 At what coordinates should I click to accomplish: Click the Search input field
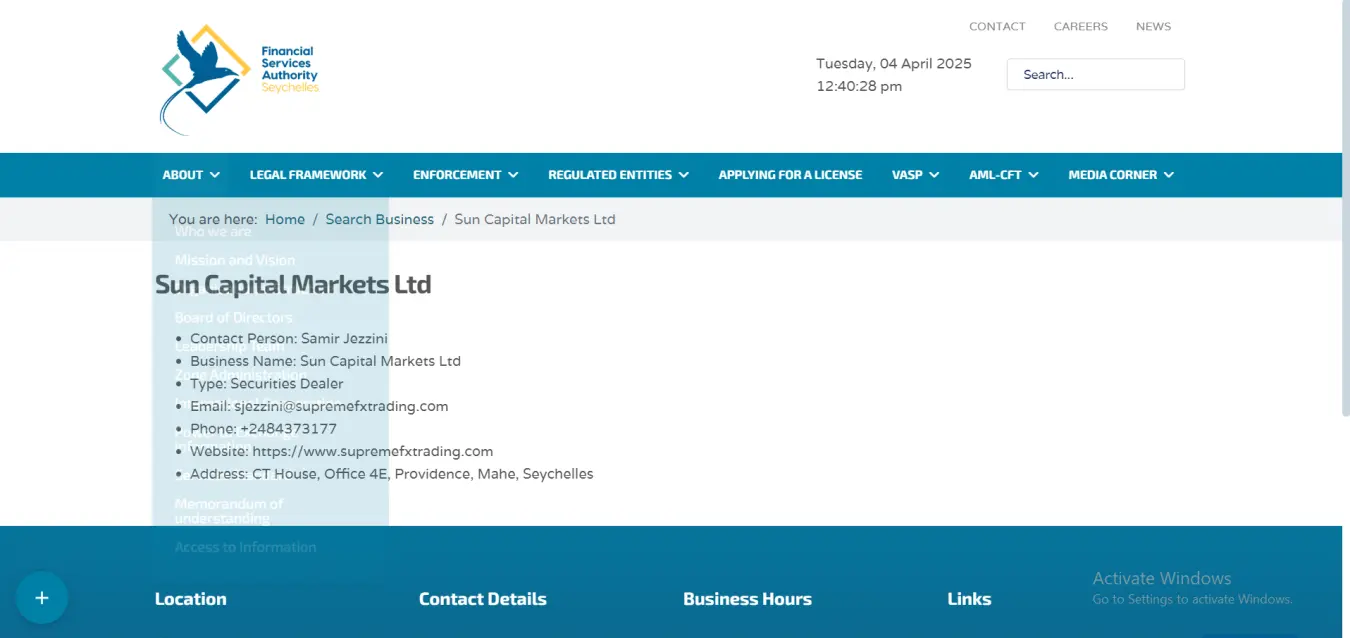(x=1095, y=75)
